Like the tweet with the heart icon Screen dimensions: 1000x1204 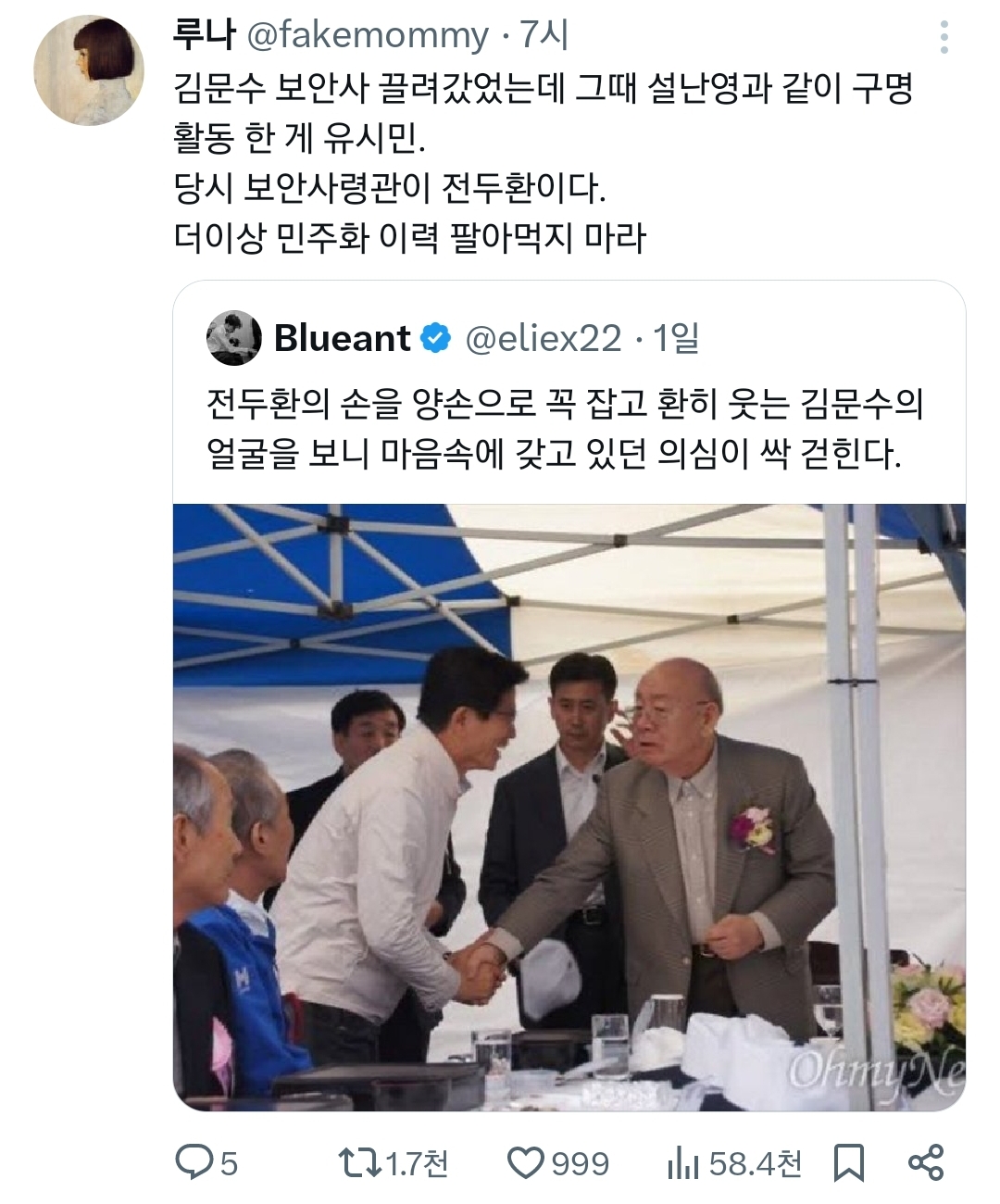click(527, 1163)
